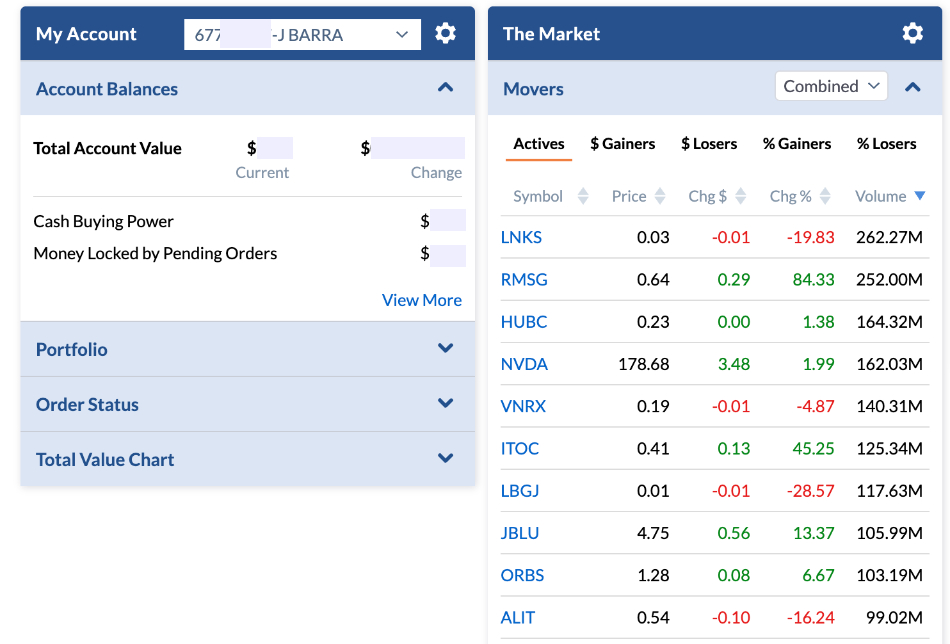The image size is (950, 644).
Task: Switch to the $ Gainers tab
Action: pos(622,144)
